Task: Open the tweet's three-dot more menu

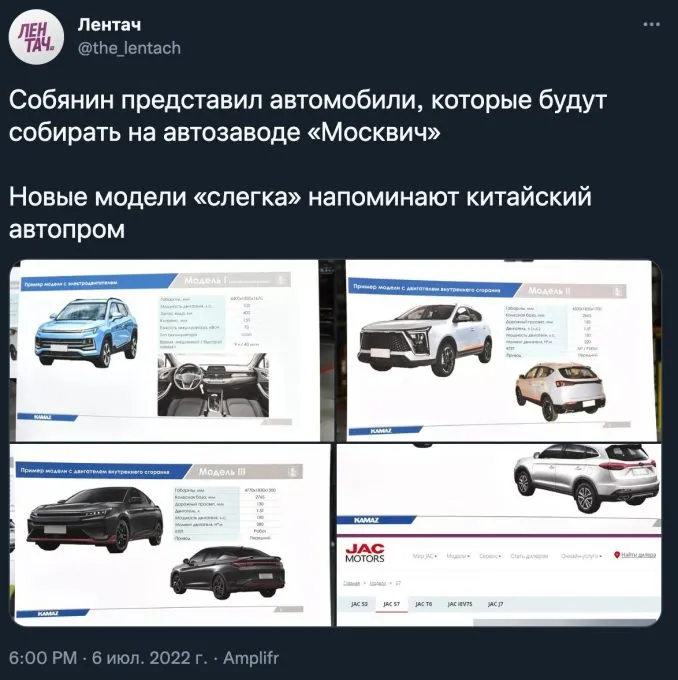Action: point(652,25)
